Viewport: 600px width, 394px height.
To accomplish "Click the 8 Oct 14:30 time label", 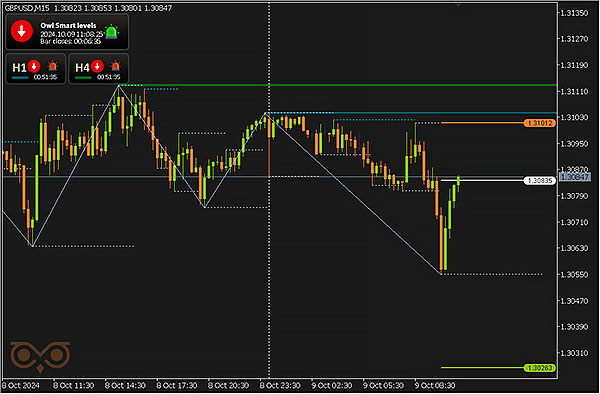I will pos(125,385).
